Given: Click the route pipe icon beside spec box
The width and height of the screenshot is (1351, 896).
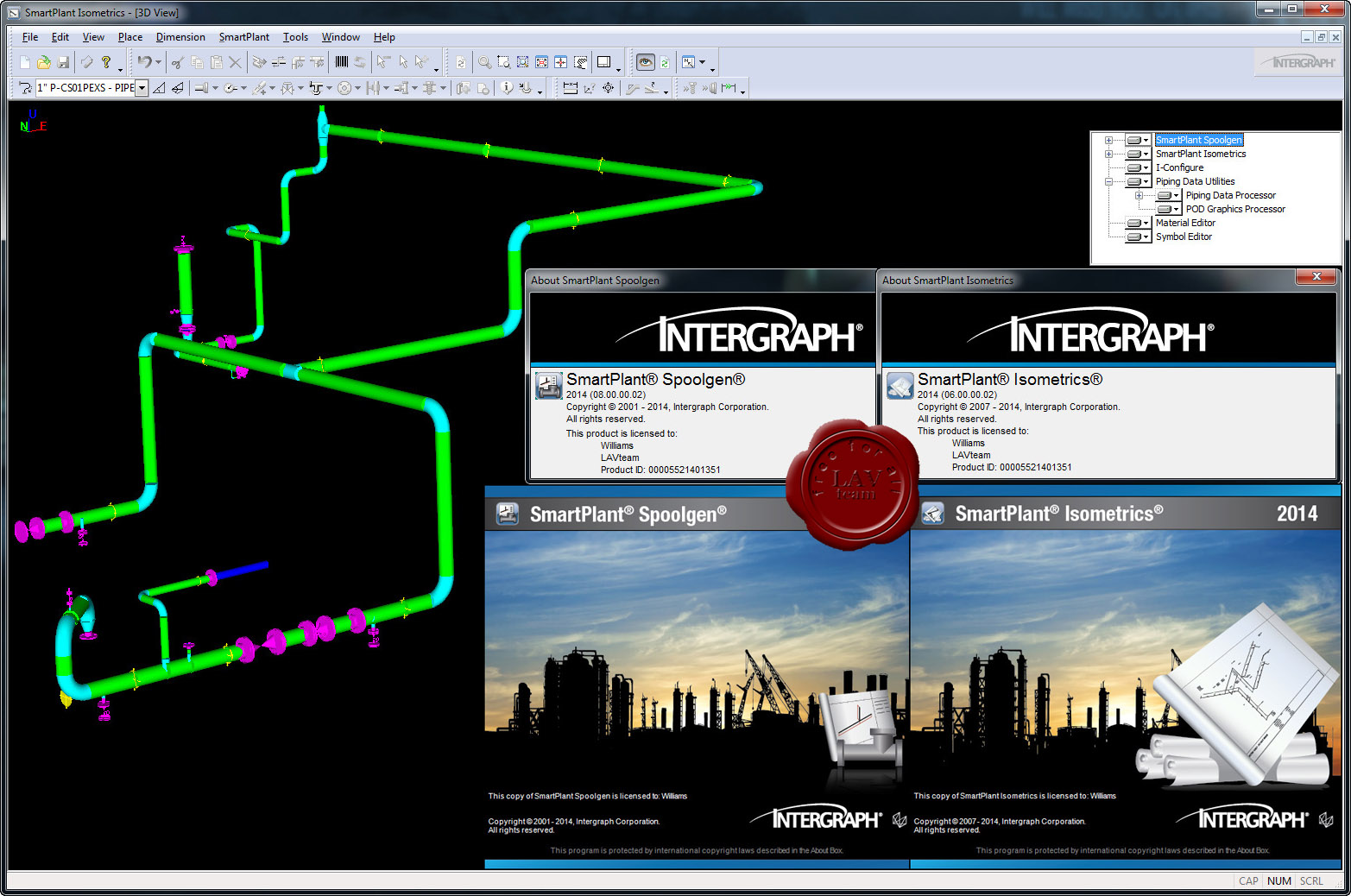Looking at the screenshot, I should pos(25,87).
